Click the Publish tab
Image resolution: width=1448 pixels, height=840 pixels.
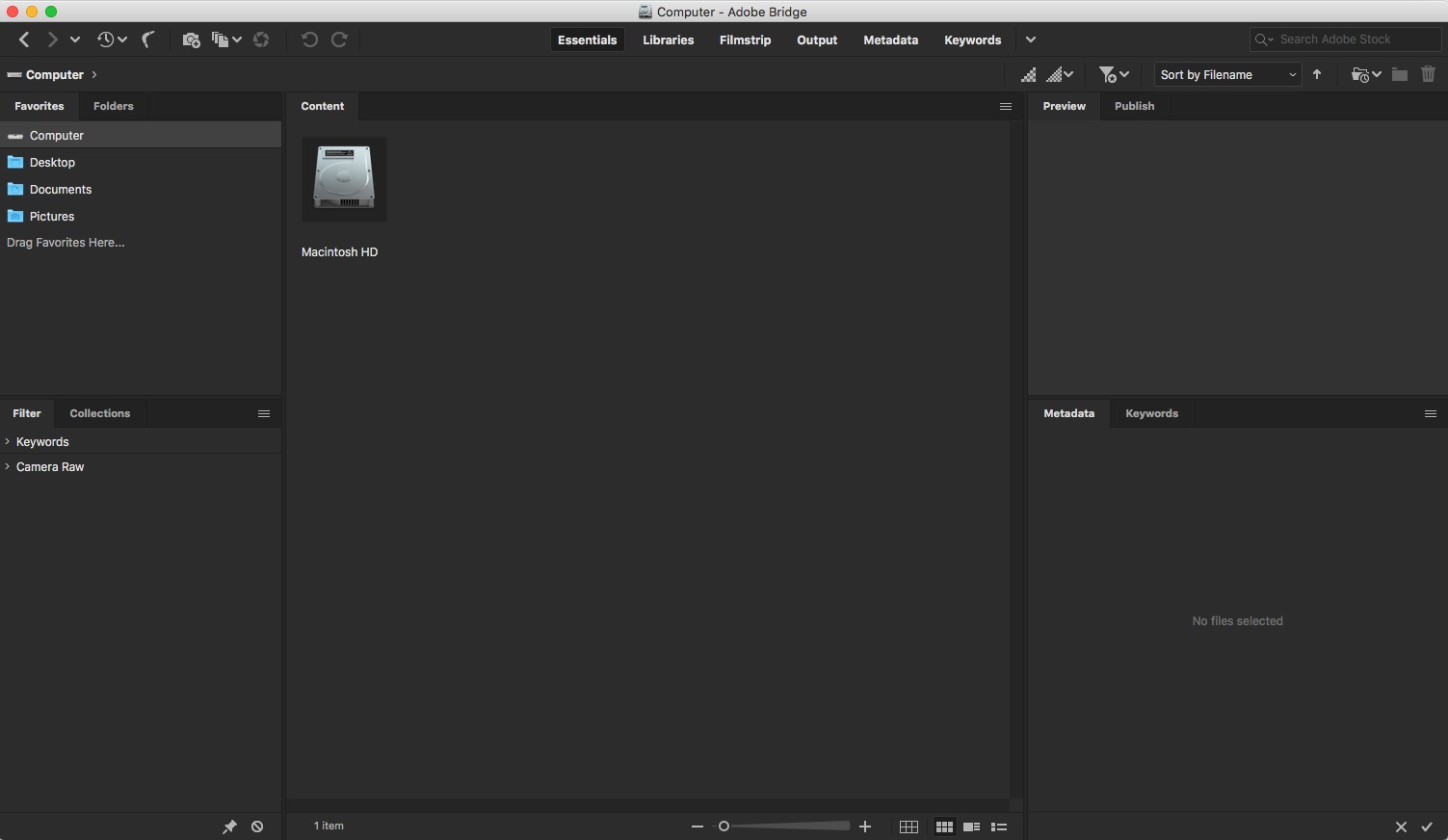[x=1134, y=106]
